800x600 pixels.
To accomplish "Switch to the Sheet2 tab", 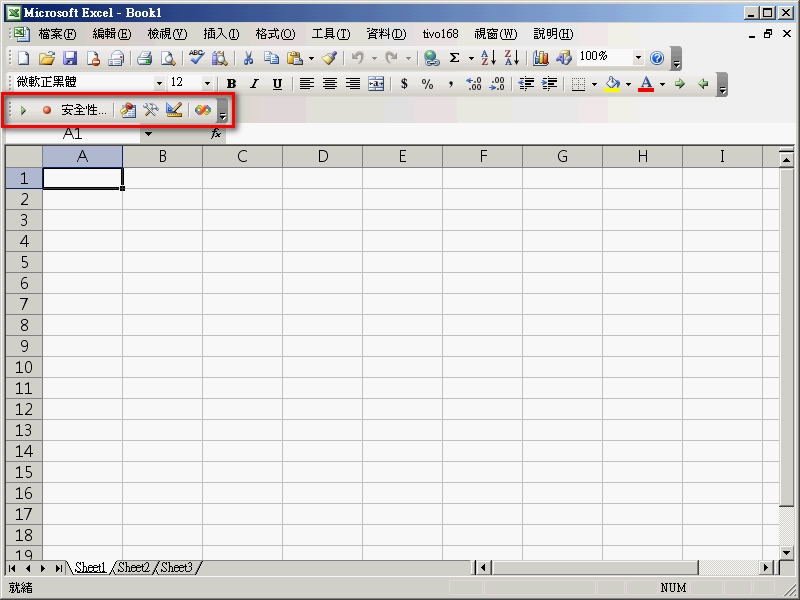I will pos(134,567).
